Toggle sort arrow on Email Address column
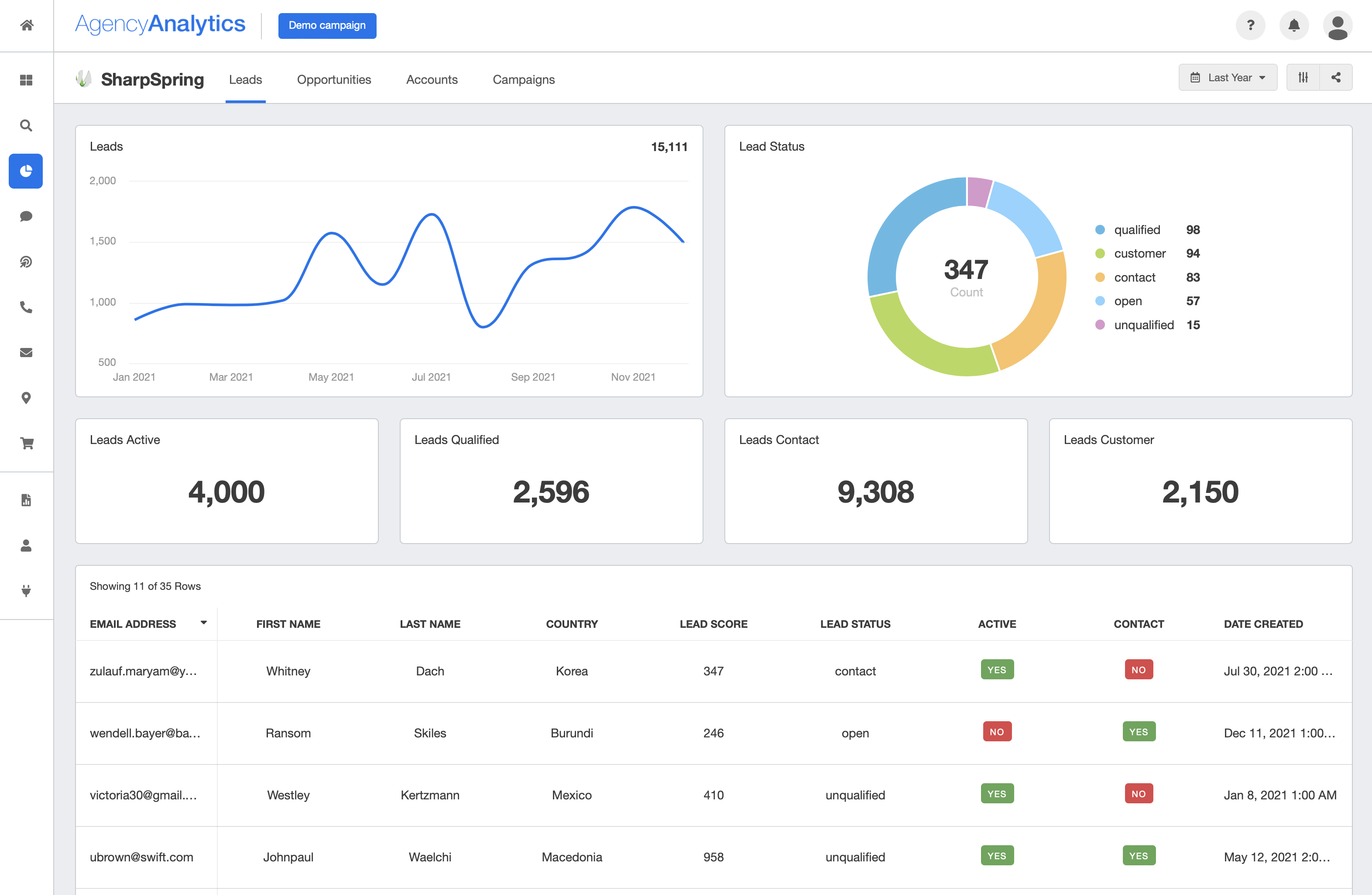 tap(203, 623)
